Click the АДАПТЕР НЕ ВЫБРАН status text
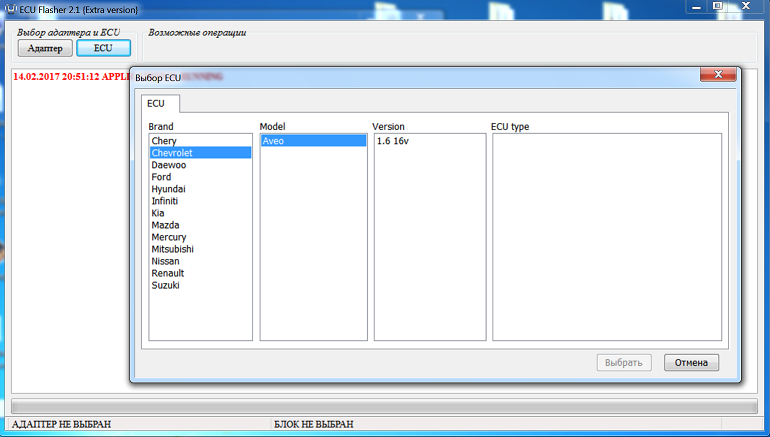770x437 pixels. 61,424
